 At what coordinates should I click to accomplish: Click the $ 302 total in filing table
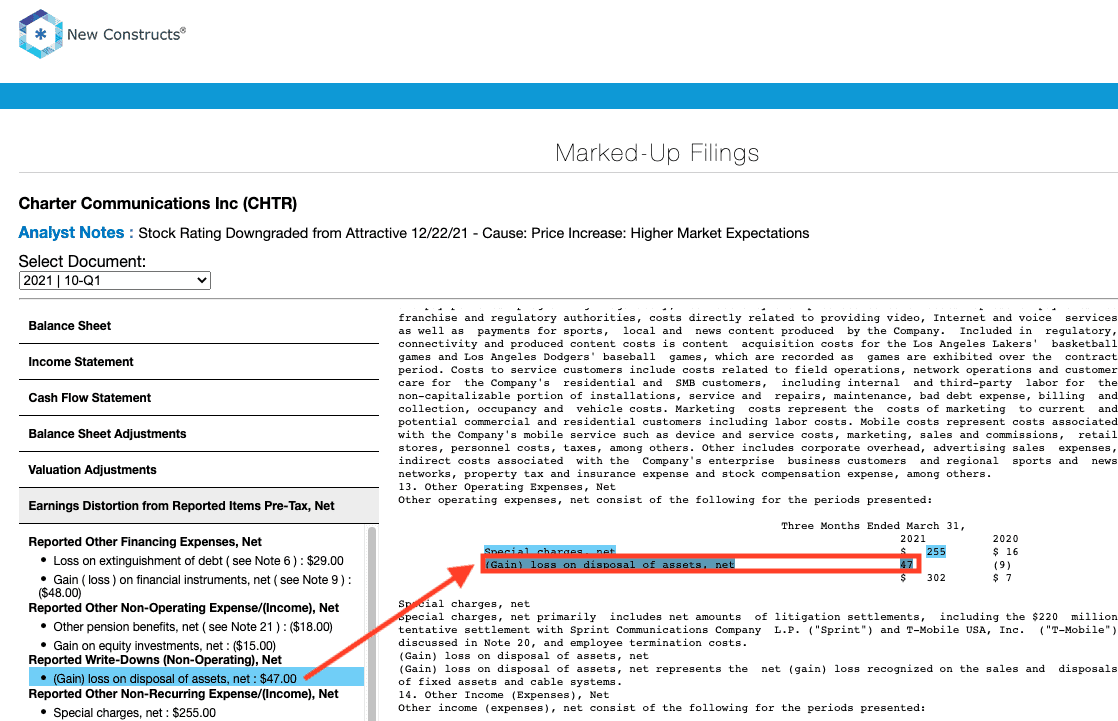pyautogui.click(x=923, y=578)
